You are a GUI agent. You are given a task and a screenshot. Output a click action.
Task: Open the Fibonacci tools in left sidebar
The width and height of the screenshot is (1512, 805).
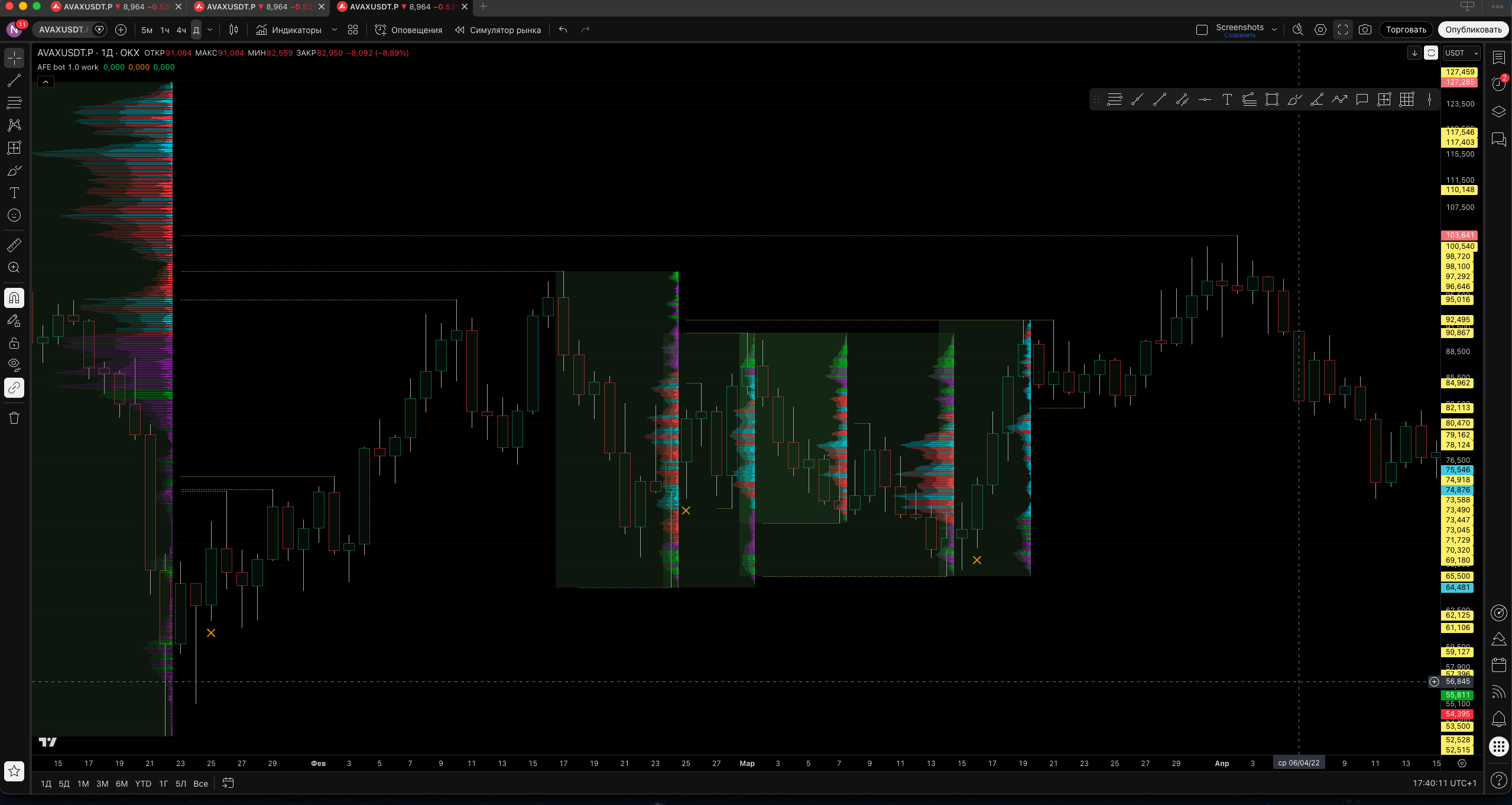(14, 103)
